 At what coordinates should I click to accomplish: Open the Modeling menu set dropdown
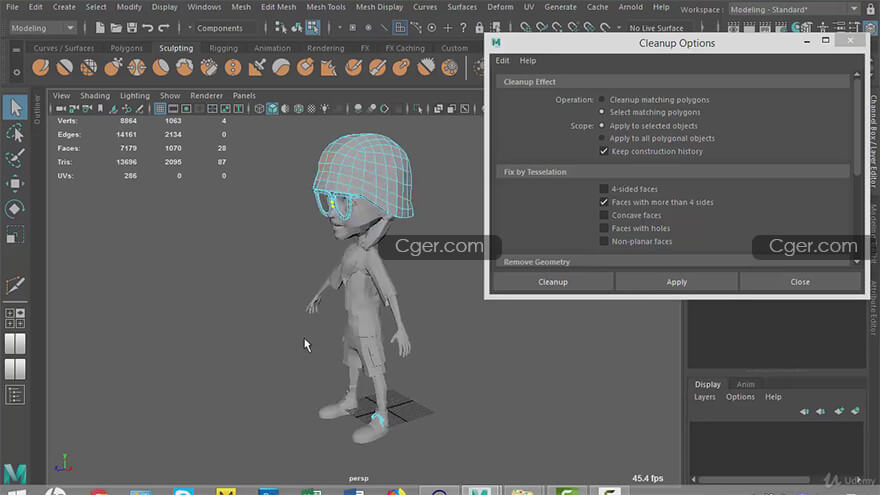42,28
